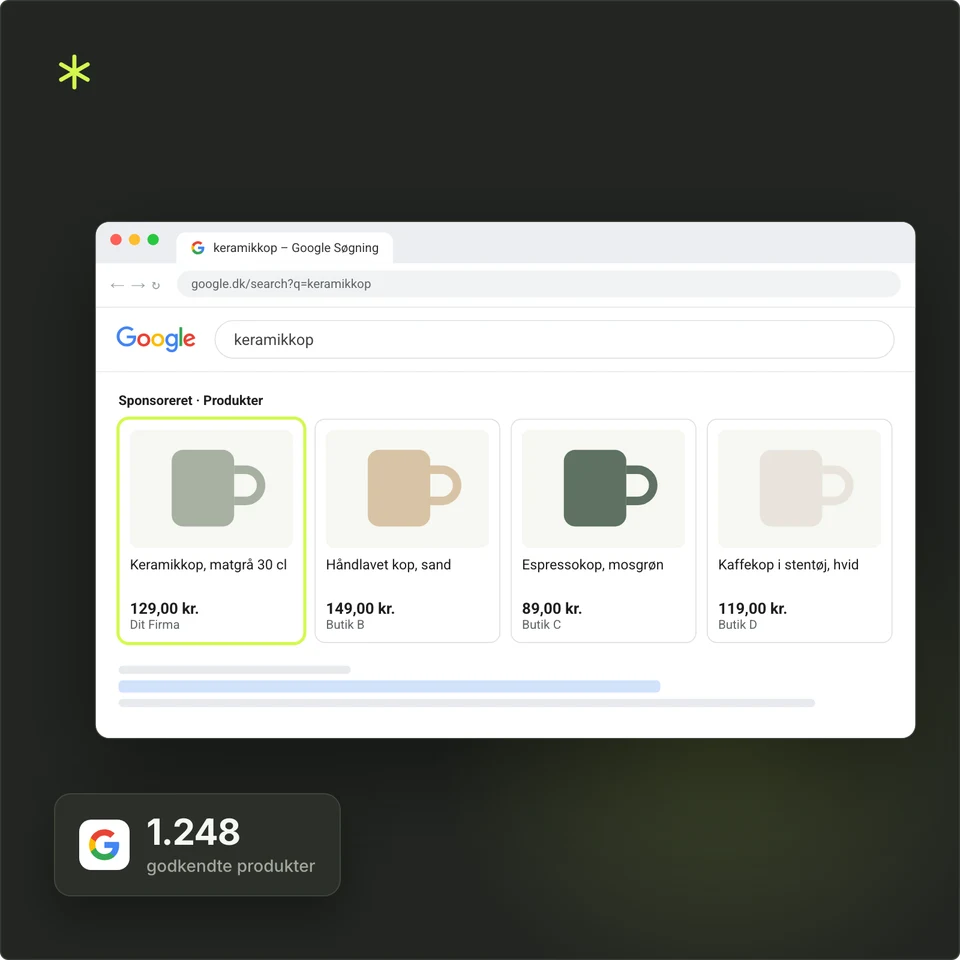
Task: Click the godkendte produkter label
Action: click(x=231, y=866)
